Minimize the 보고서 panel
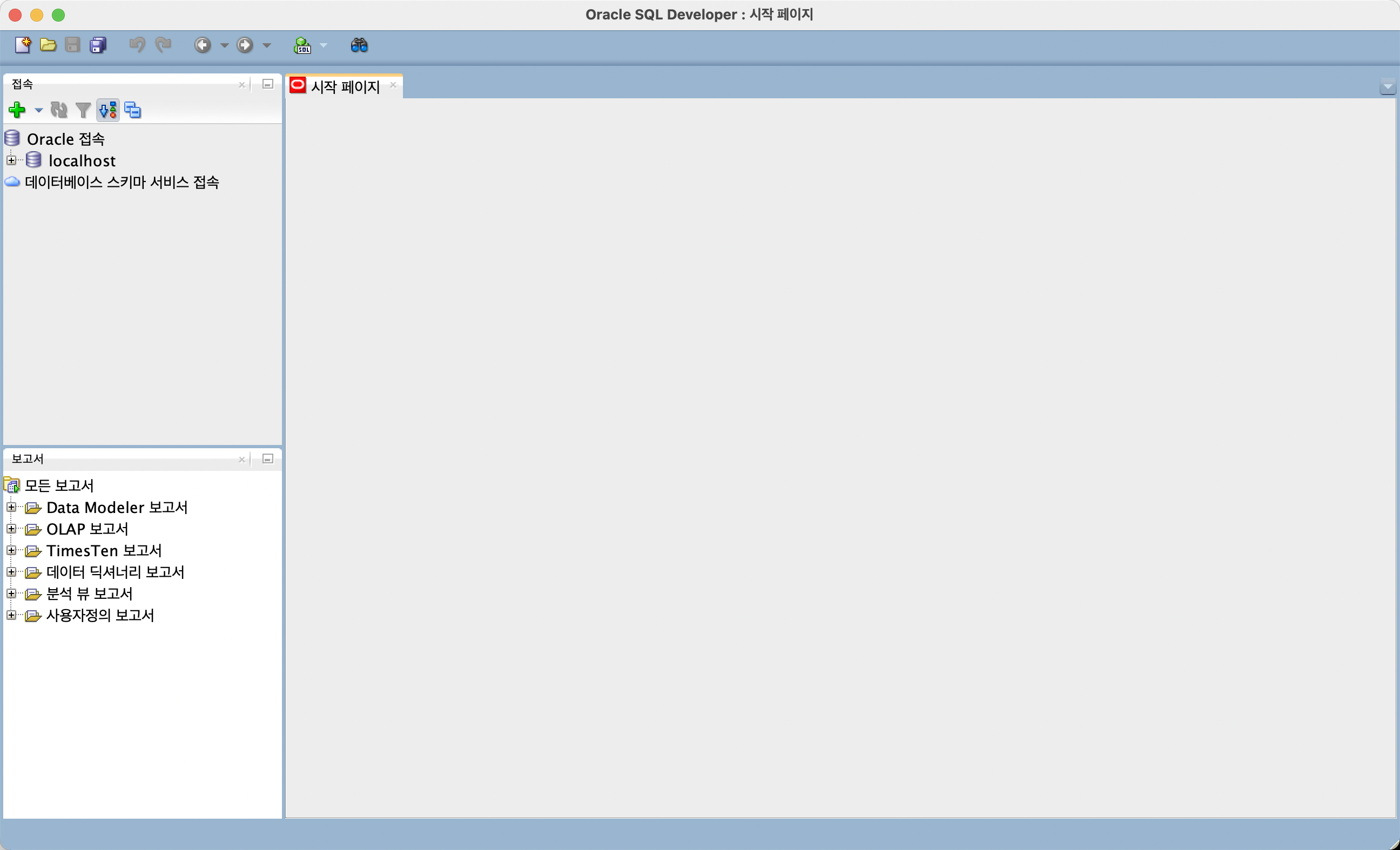Viewport: 1400px width, 850px height. tap(268, 458)
